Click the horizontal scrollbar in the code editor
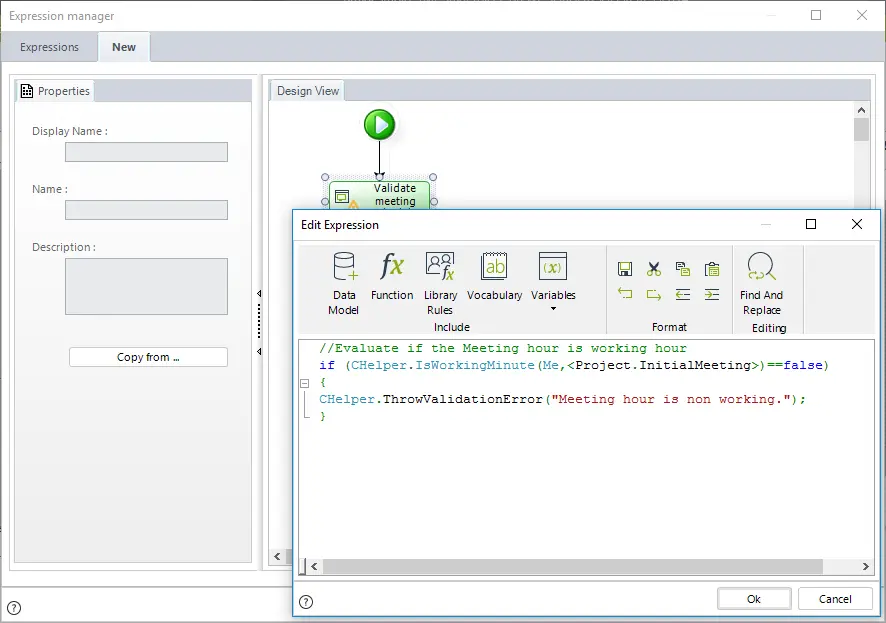886x623 pixels. pyautogui.click(x=572, y=566)
